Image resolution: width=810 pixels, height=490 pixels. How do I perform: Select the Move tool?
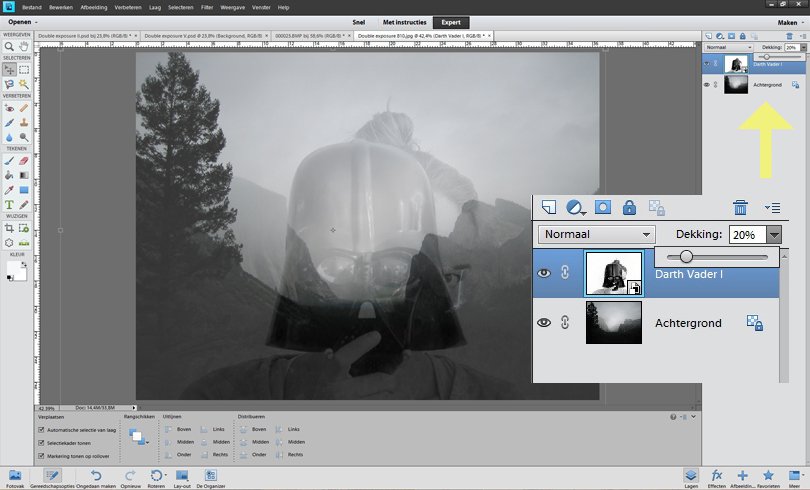click(9, 70)
